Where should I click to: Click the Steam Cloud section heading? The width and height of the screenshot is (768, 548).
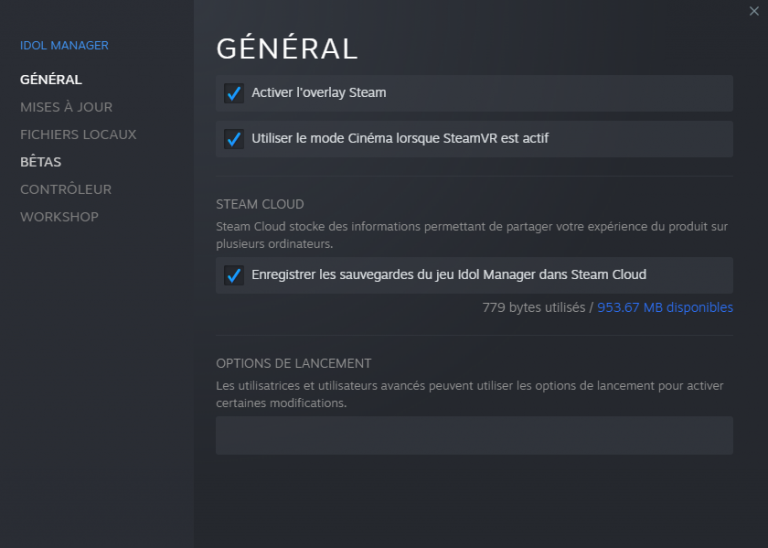coord(260,205)
